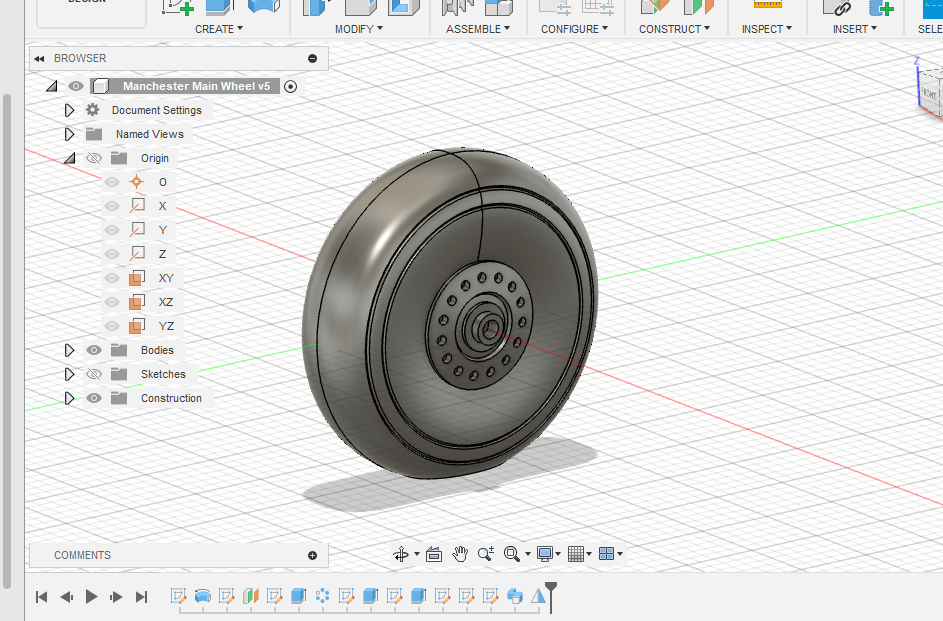Toggle visibility of origin point O
Image resolution: width=943 pixels, height=621 pixels.
pos(112,182)
